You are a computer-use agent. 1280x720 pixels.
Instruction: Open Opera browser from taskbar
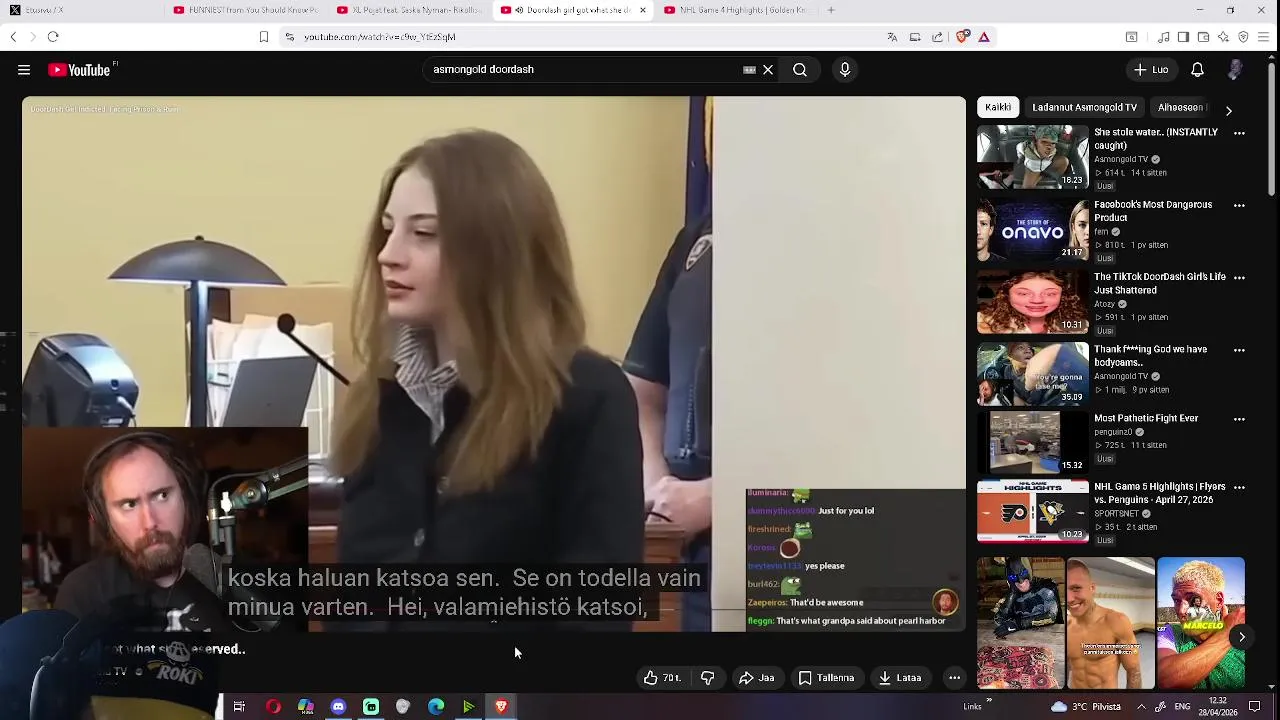[273, 707]
